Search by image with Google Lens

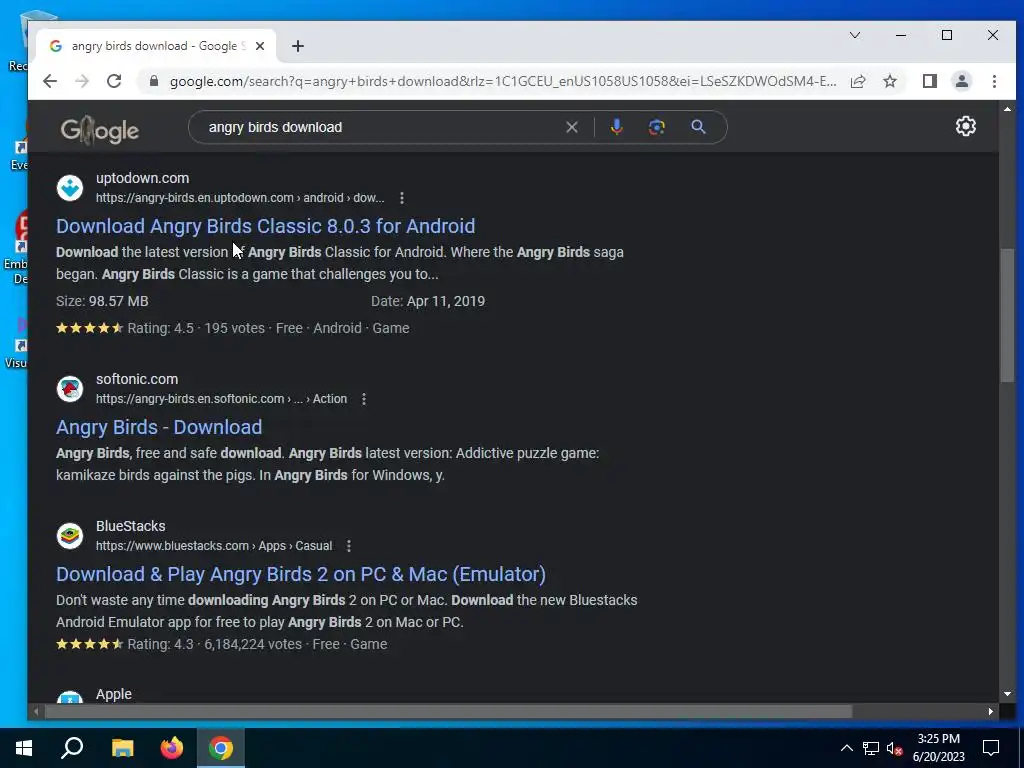pyautogui.click(x=656, y=127)
